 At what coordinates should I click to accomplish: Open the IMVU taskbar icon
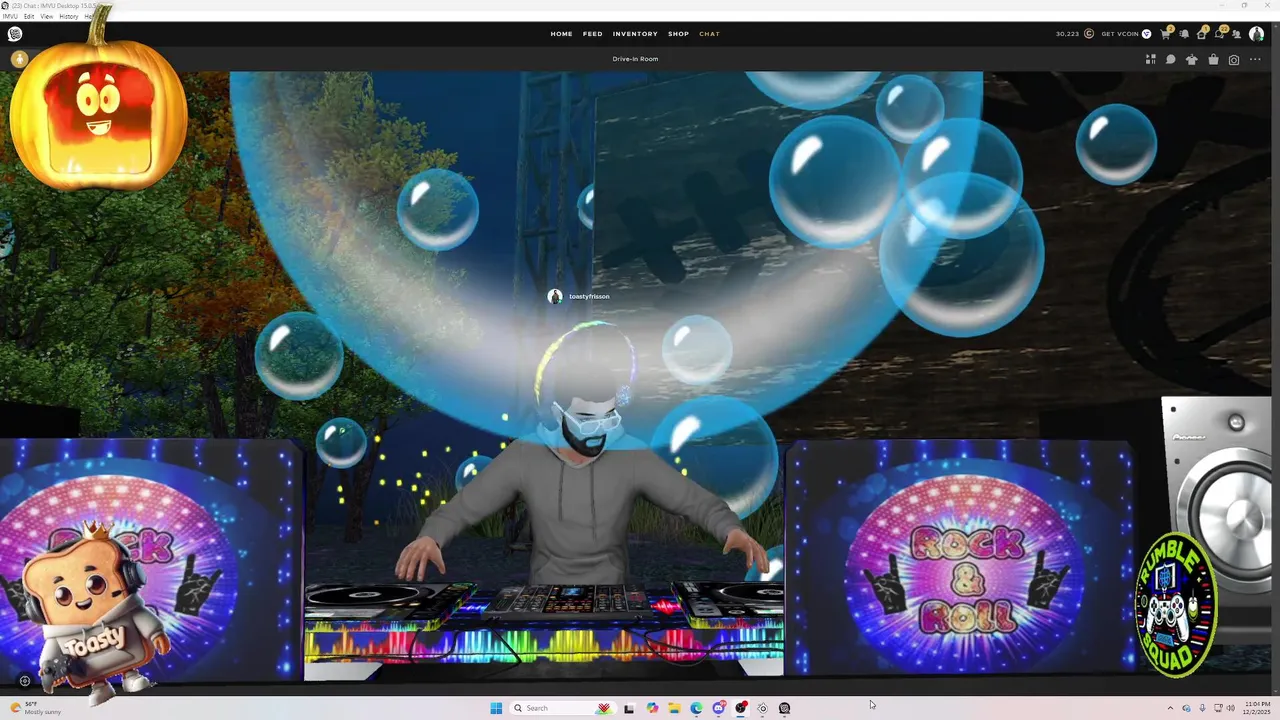tap(784, 708)
